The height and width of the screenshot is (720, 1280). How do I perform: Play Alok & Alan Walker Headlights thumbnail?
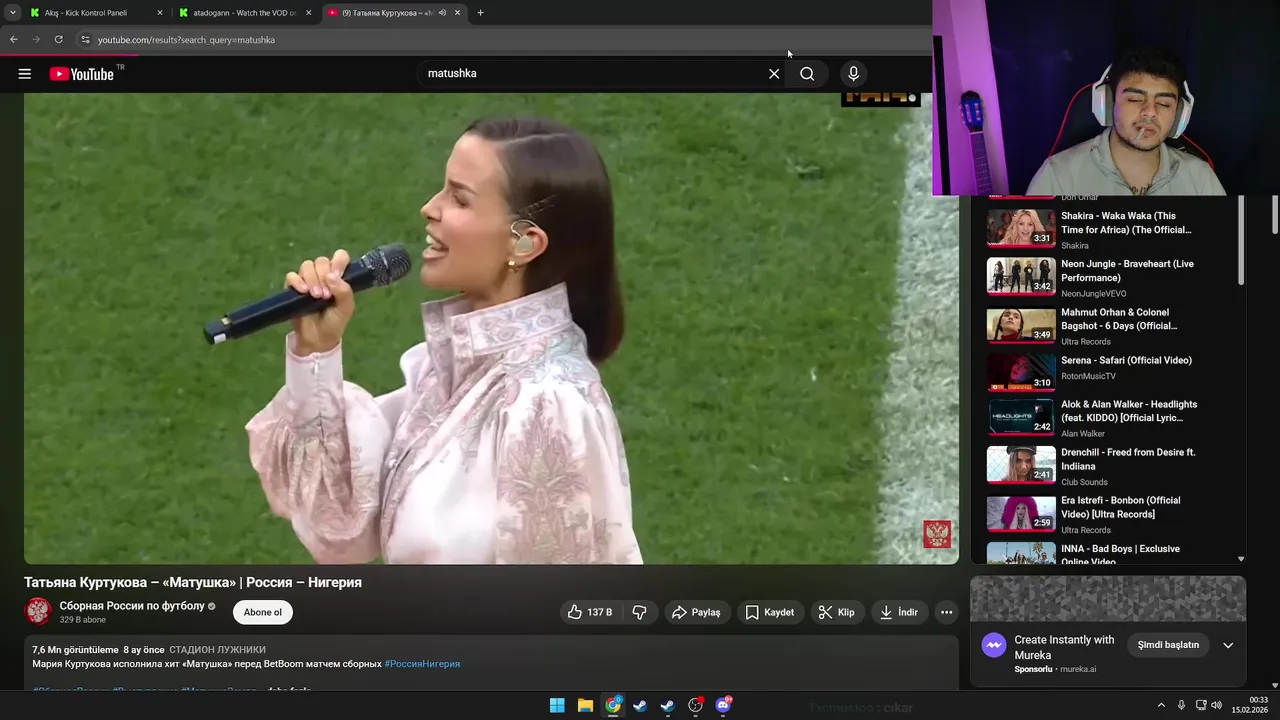pos(1021,418)
